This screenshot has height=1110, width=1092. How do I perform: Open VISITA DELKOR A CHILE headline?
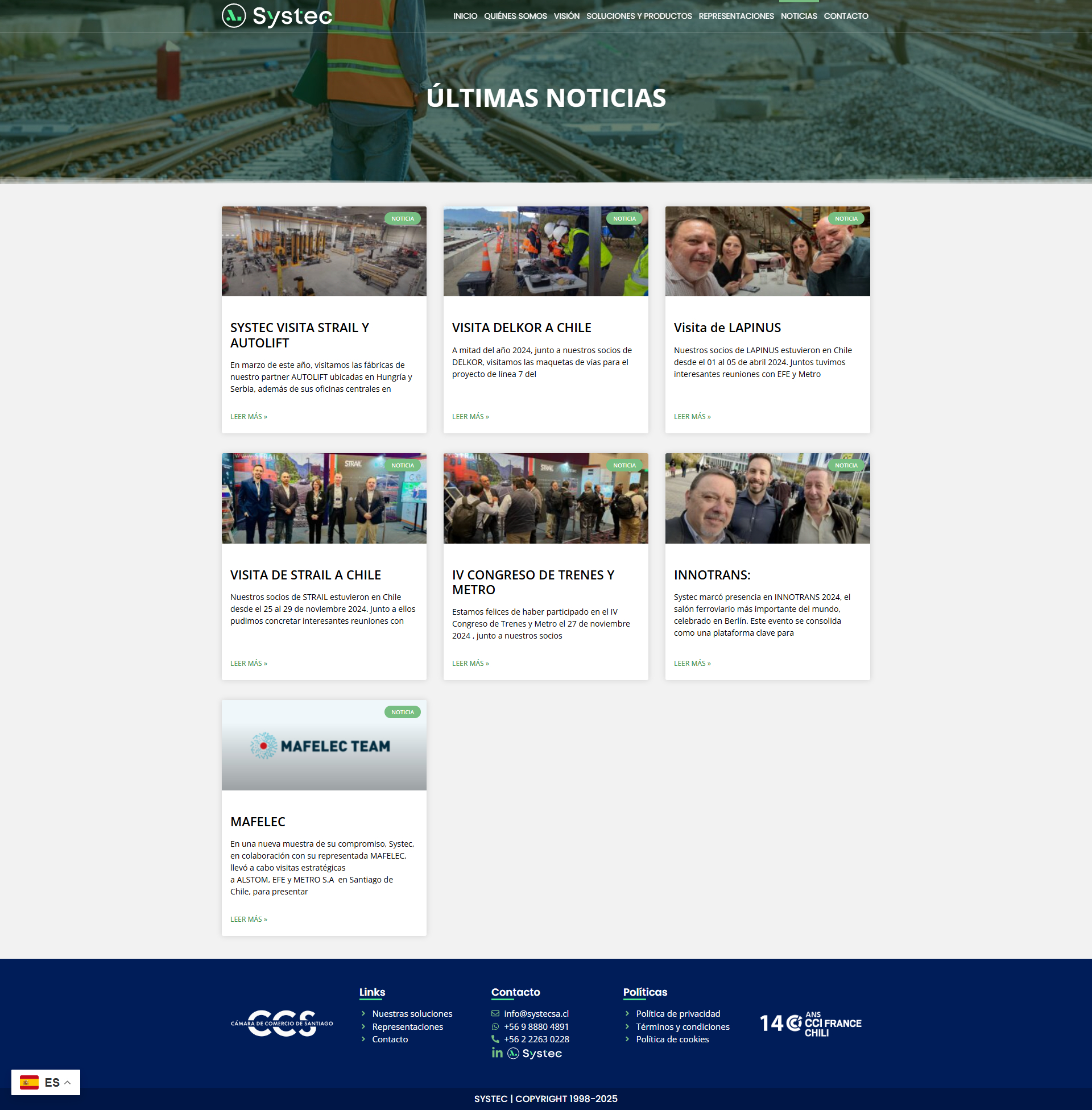point(522,328)
